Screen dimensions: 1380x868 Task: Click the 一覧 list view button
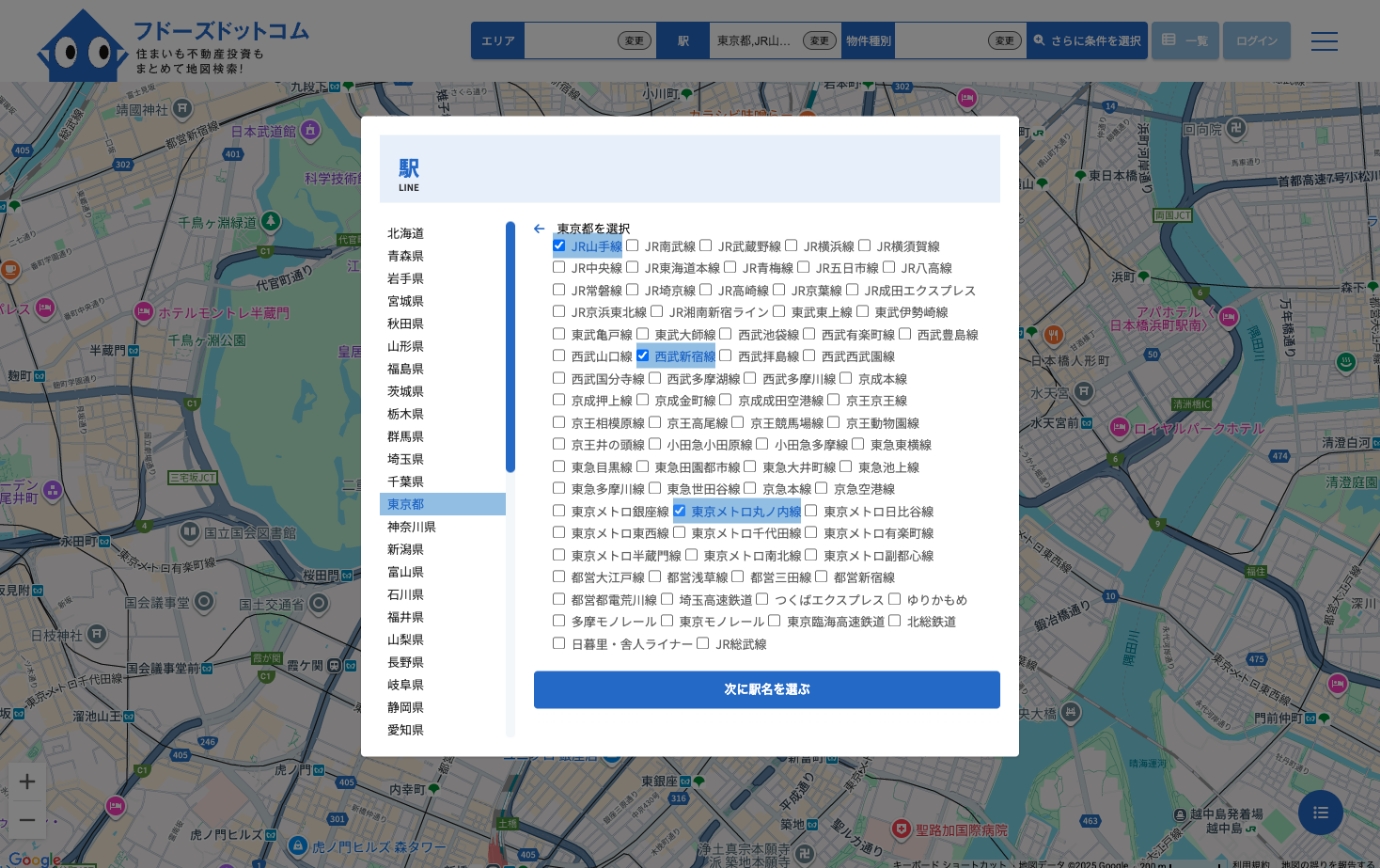click(1185, 41)
